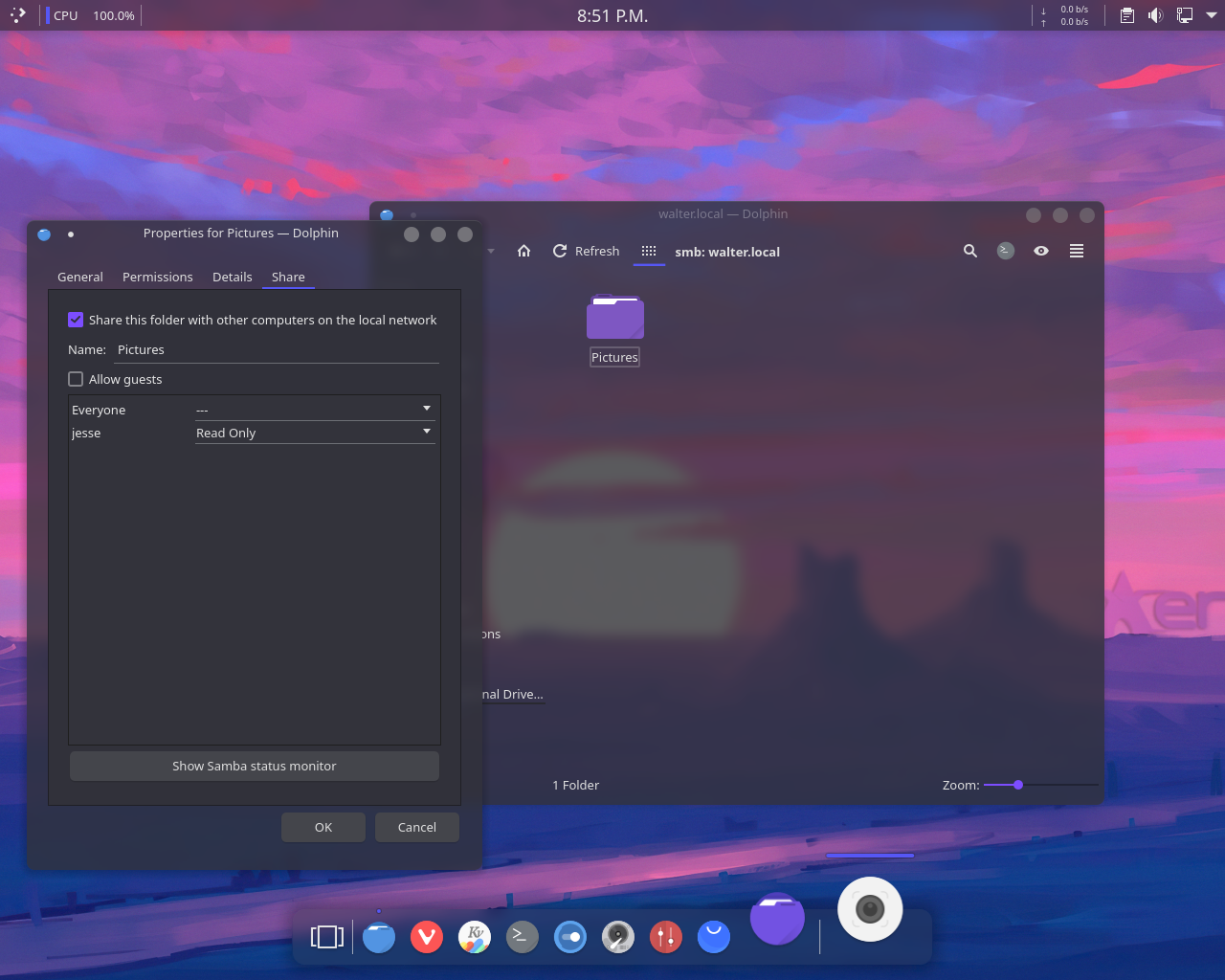
Task: Open the red audio mixer dock icon
Action: click(666, 937)
